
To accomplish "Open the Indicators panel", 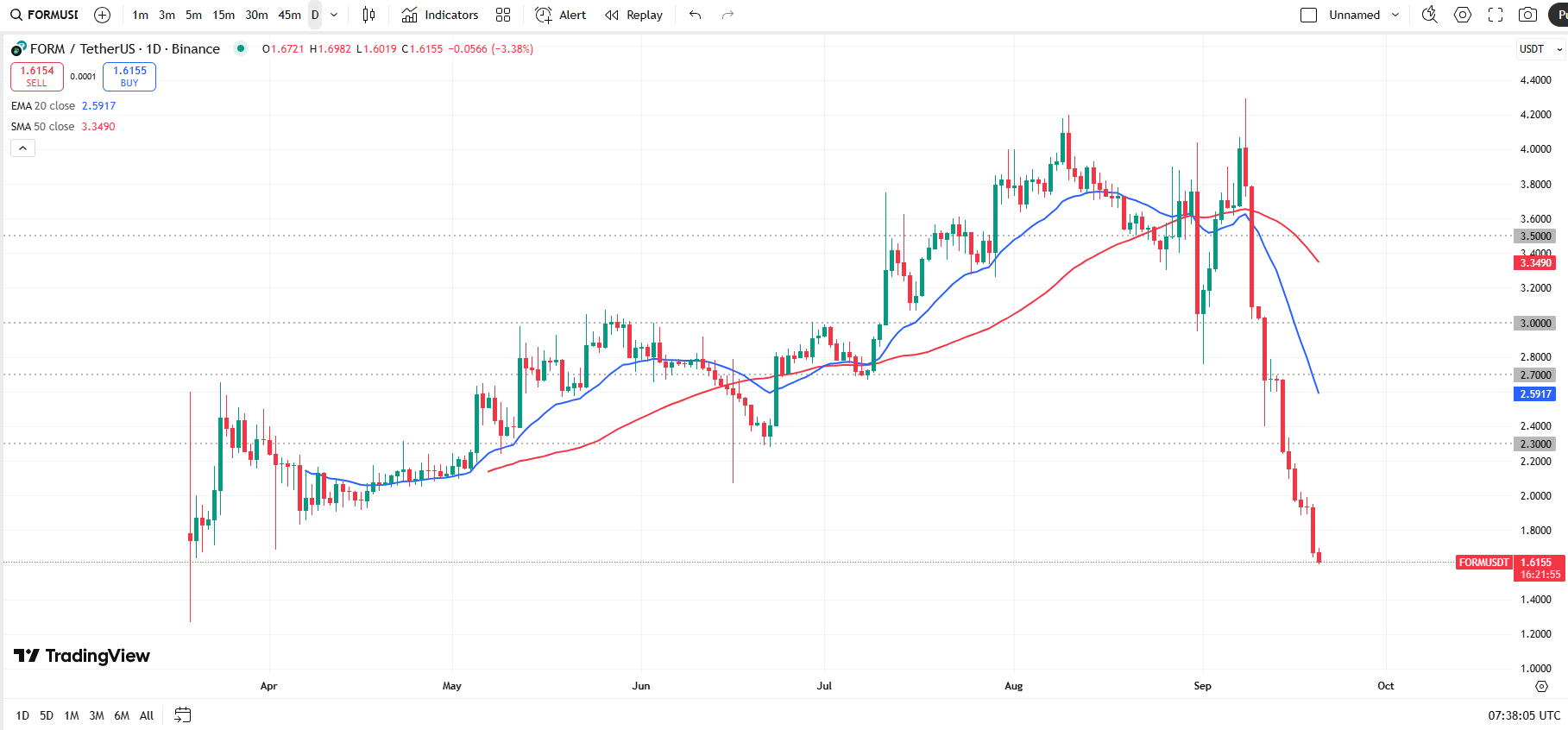I will pos(440,15).
